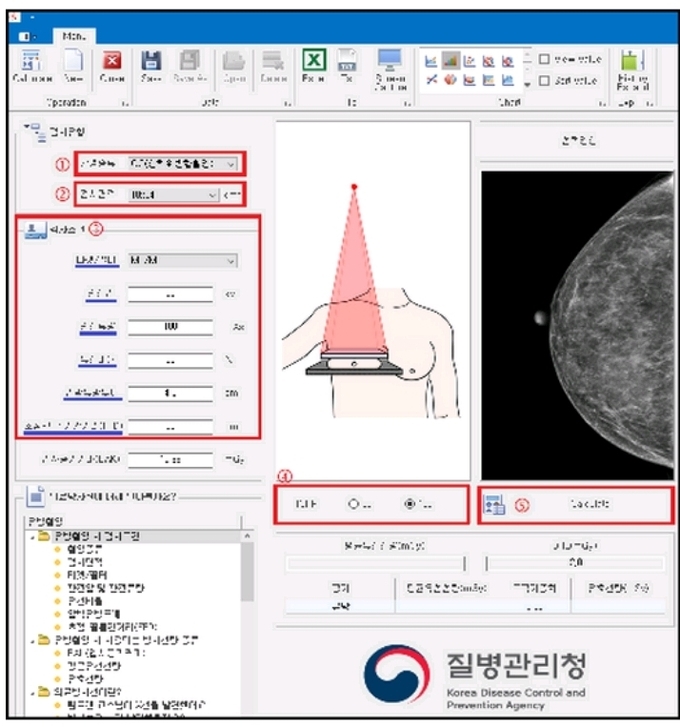Select the pie chart type icon
This screenshot has height=727, width=680.
450,80
